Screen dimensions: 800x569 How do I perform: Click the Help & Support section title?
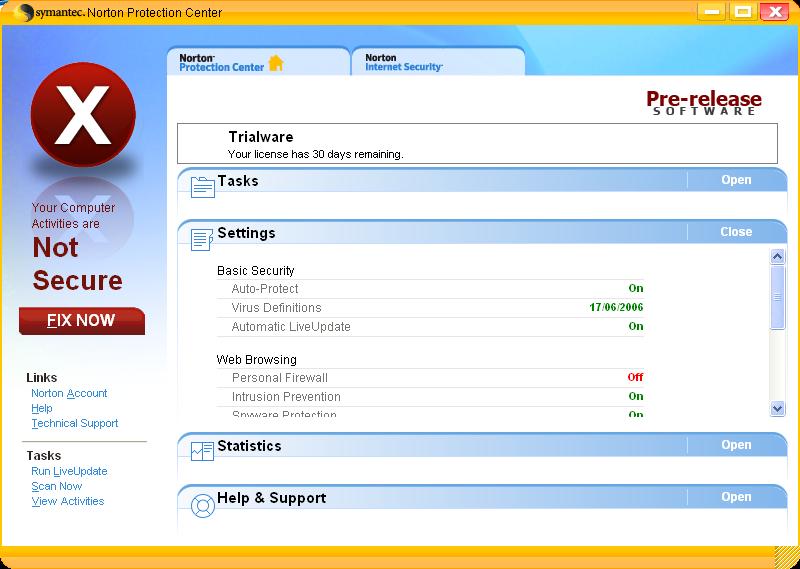click(x=271, y=498)
